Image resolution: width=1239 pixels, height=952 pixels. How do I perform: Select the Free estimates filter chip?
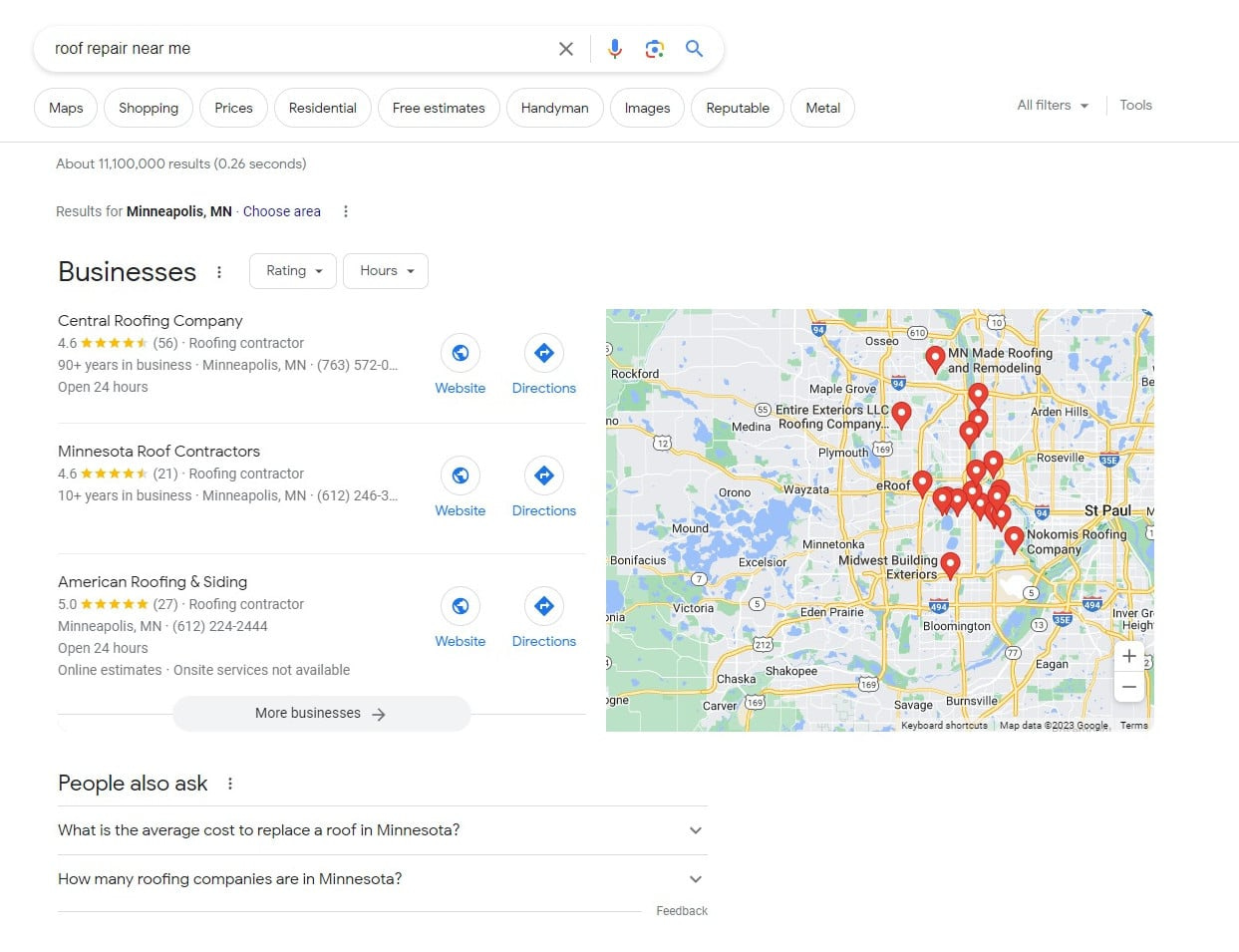439,108
